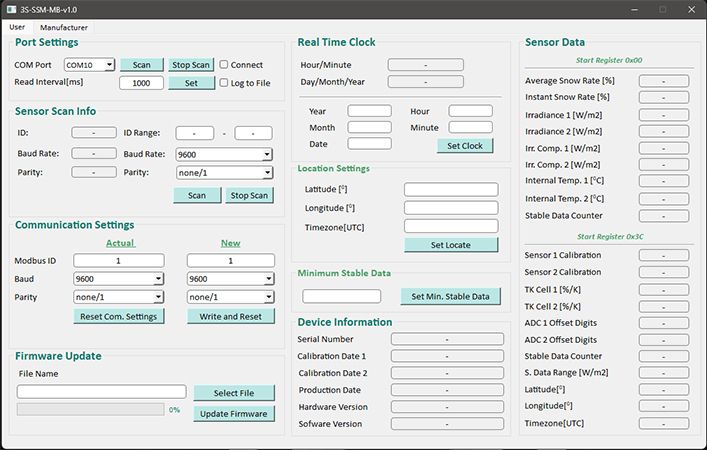Click the firmware update progress bar
Viewport: 707px width, 450px height.
pos(91,409)
